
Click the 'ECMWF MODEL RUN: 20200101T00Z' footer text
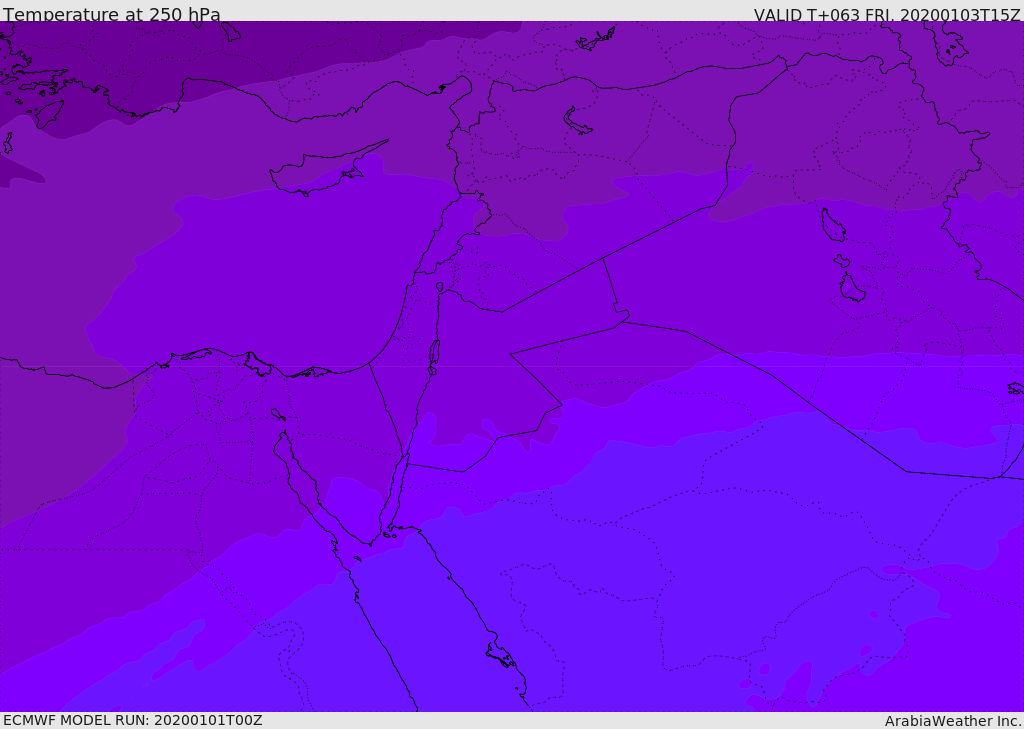coord(133,720)
